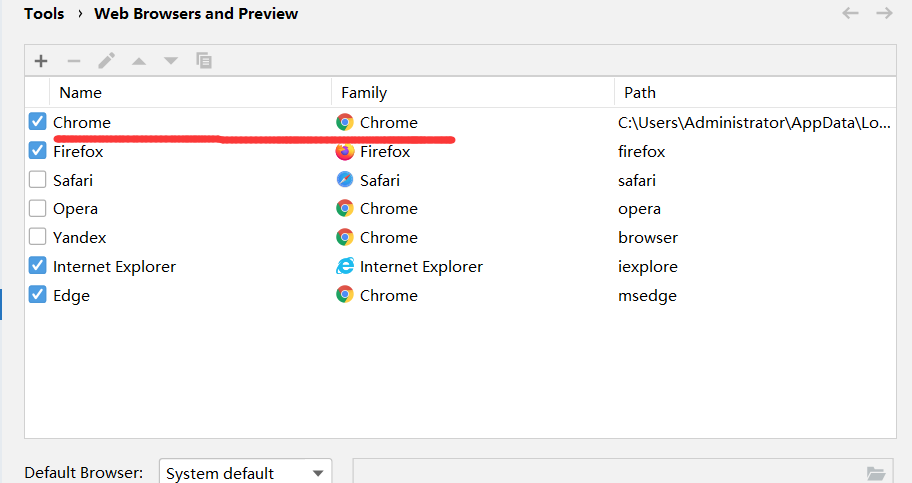The width and height of the screenshot is (912, 483).
Task: Enable the Opera browser checkbox
Action: click(38, 208)
